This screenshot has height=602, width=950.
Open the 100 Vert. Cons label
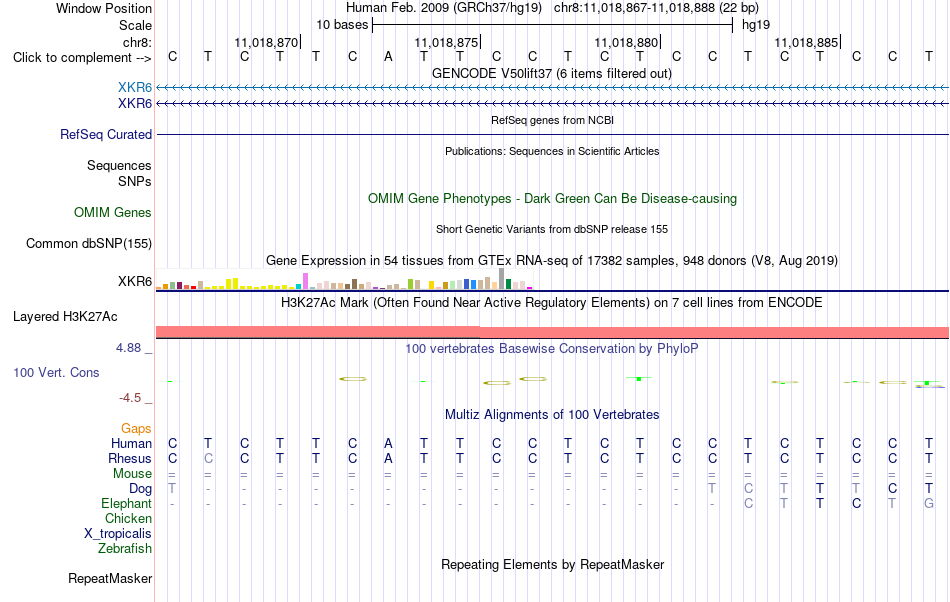[x=56, y=372]
